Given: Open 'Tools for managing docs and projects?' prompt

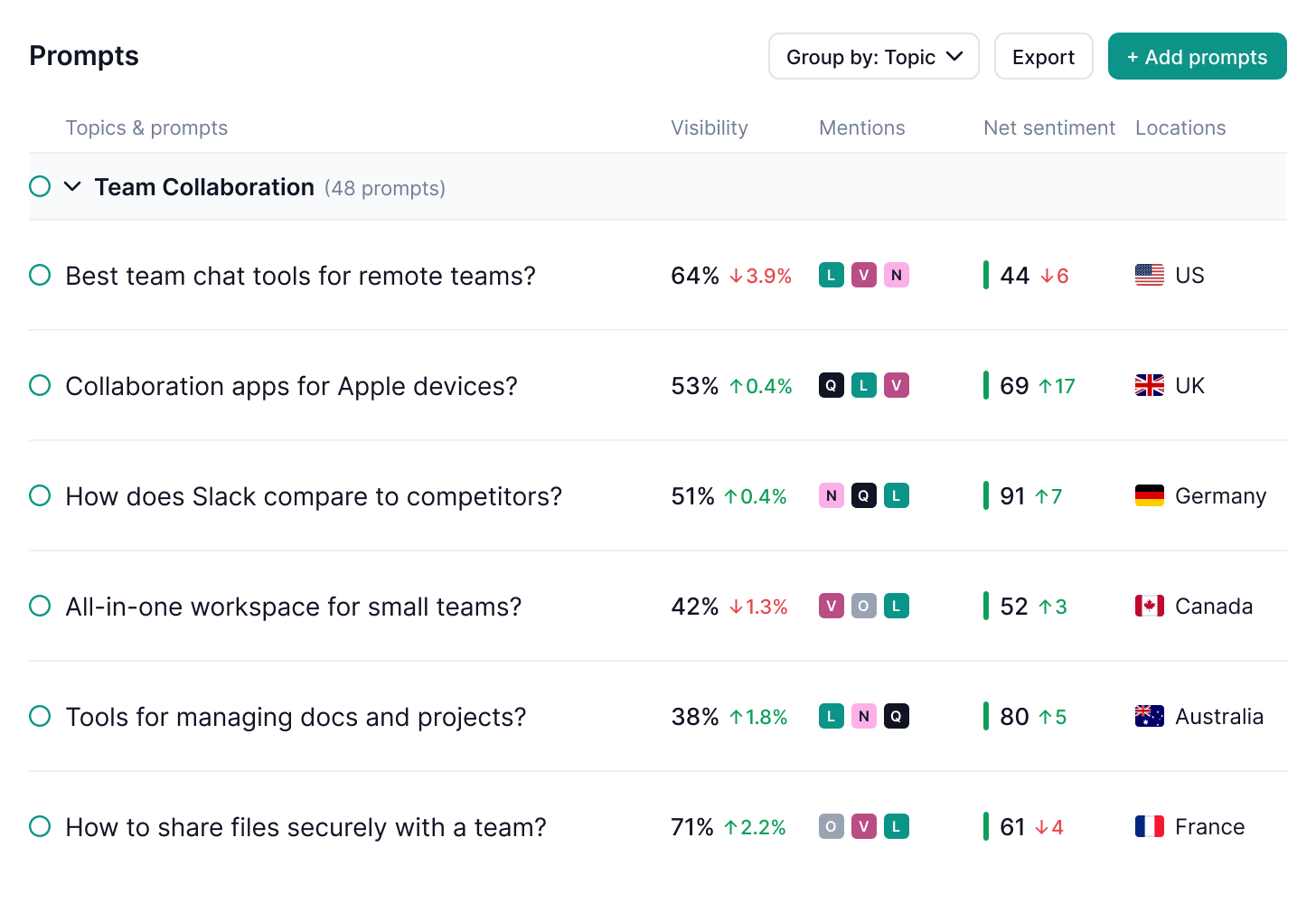Looking at the screenshot, I should [x=296, y=717].
